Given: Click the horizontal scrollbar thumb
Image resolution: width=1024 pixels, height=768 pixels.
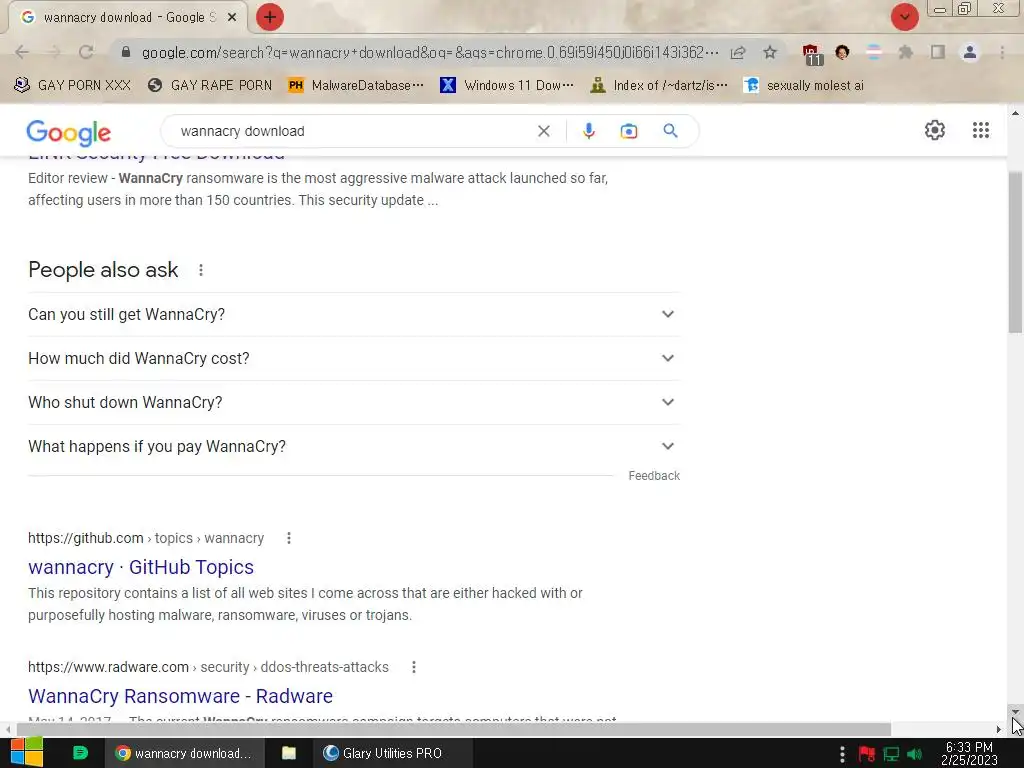Looking at the screenshot, I should pyautogui.click(x=454, y=729).
